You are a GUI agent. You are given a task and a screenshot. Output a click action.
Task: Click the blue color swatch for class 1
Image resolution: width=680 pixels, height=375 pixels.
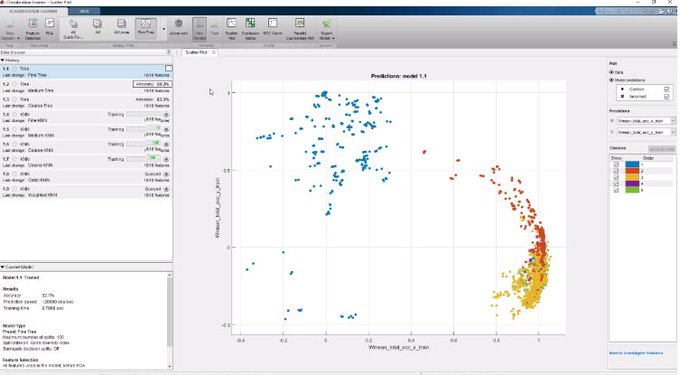632,165
